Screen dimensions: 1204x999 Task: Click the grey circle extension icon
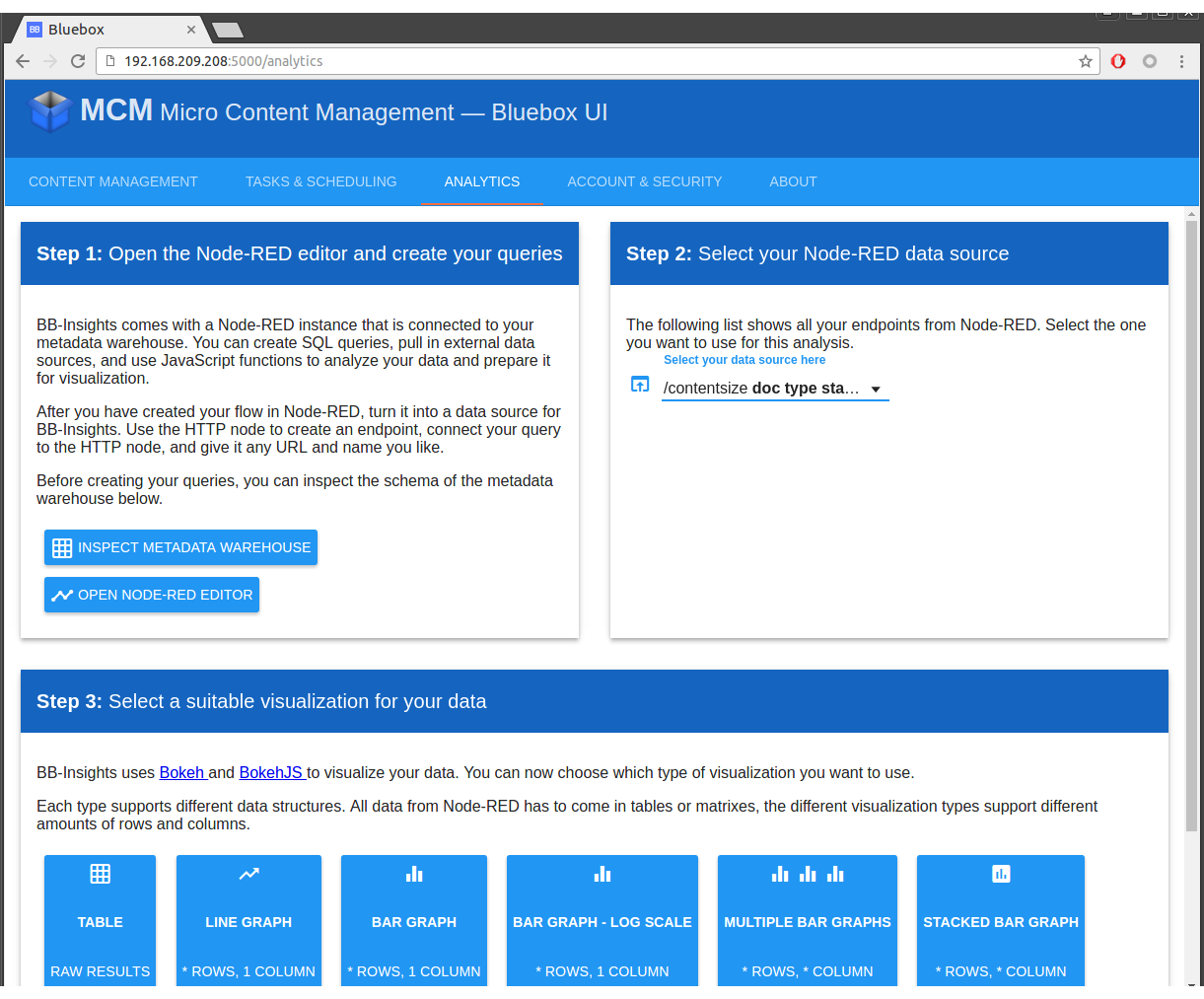click(x=1150, y=61)
